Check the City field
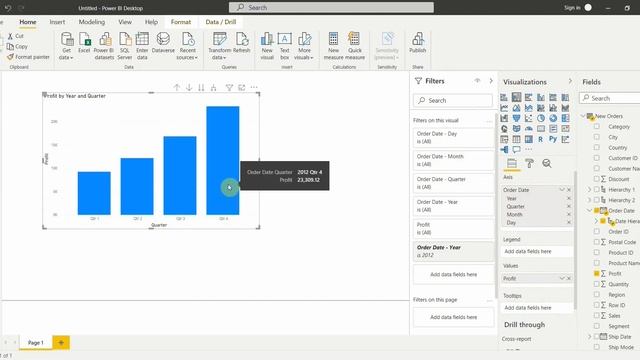The image size is (640, 360). pos(597,137)
